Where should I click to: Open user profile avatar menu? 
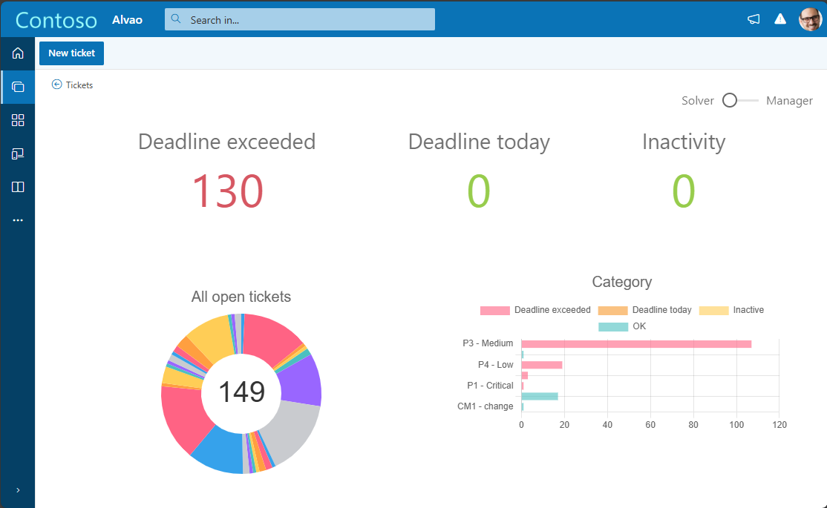[x=809, y=19]
